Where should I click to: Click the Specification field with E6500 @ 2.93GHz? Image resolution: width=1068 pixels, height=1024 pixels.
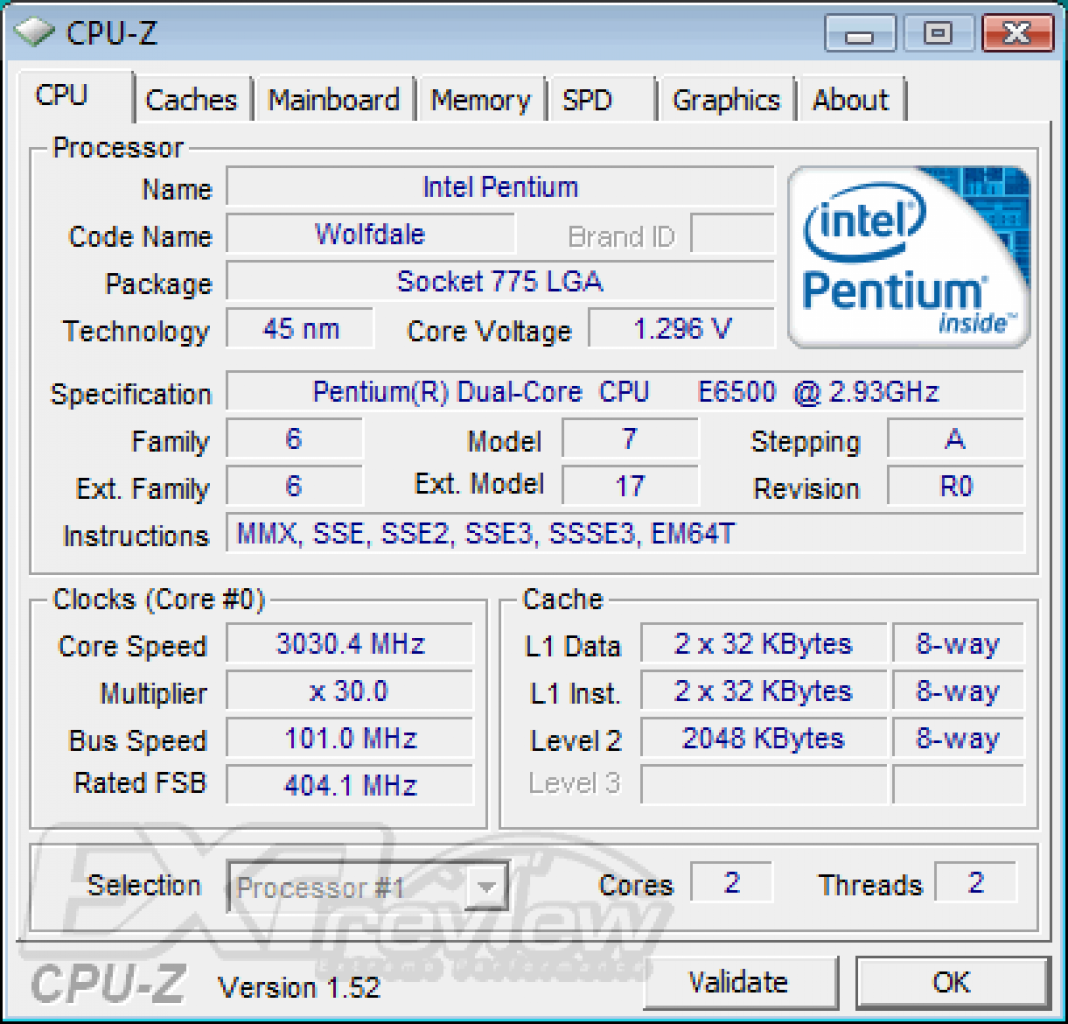point(625,392)
